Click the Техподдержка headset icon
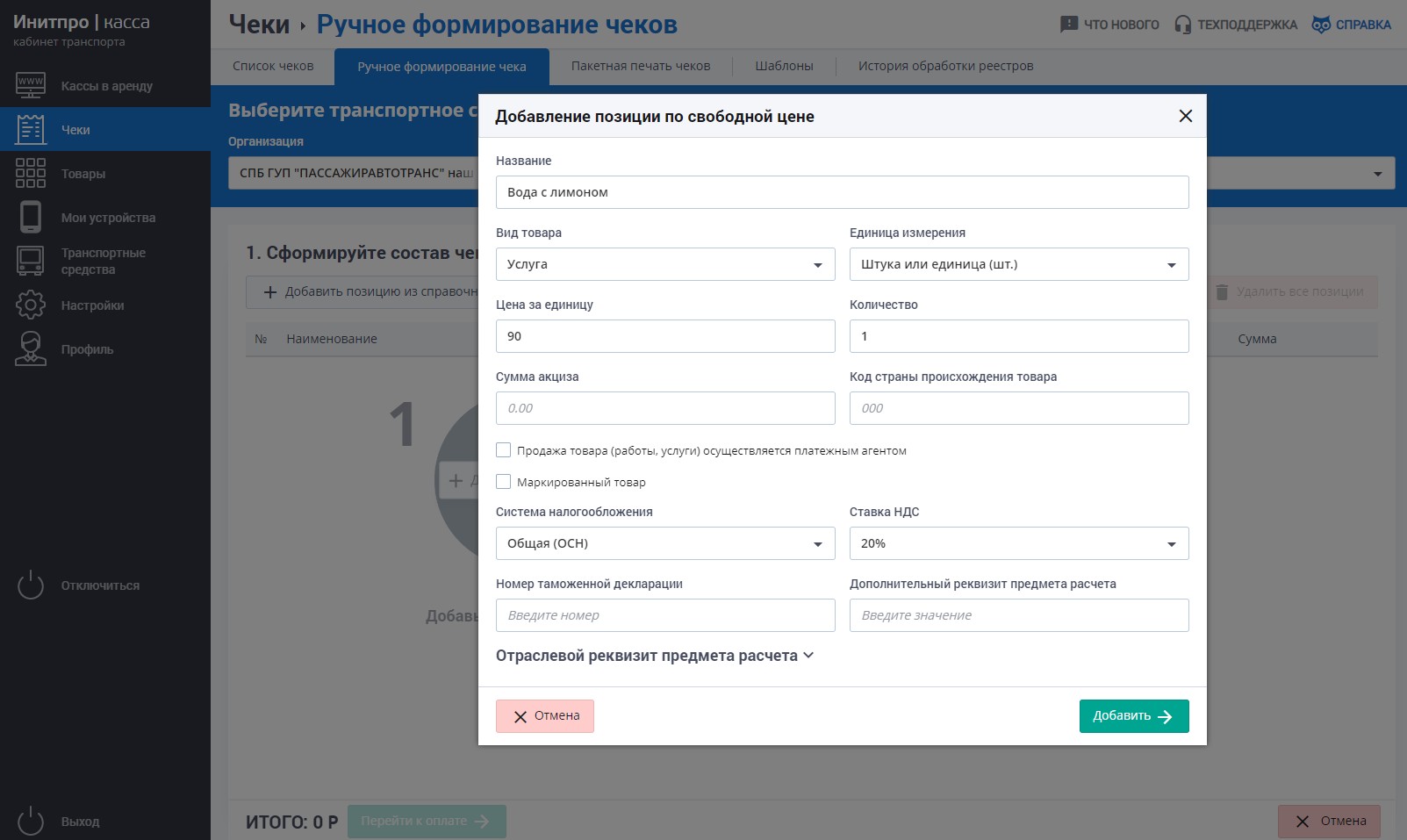The height and width of the screenshot is (840, 1407). (x=1183, y=25)
